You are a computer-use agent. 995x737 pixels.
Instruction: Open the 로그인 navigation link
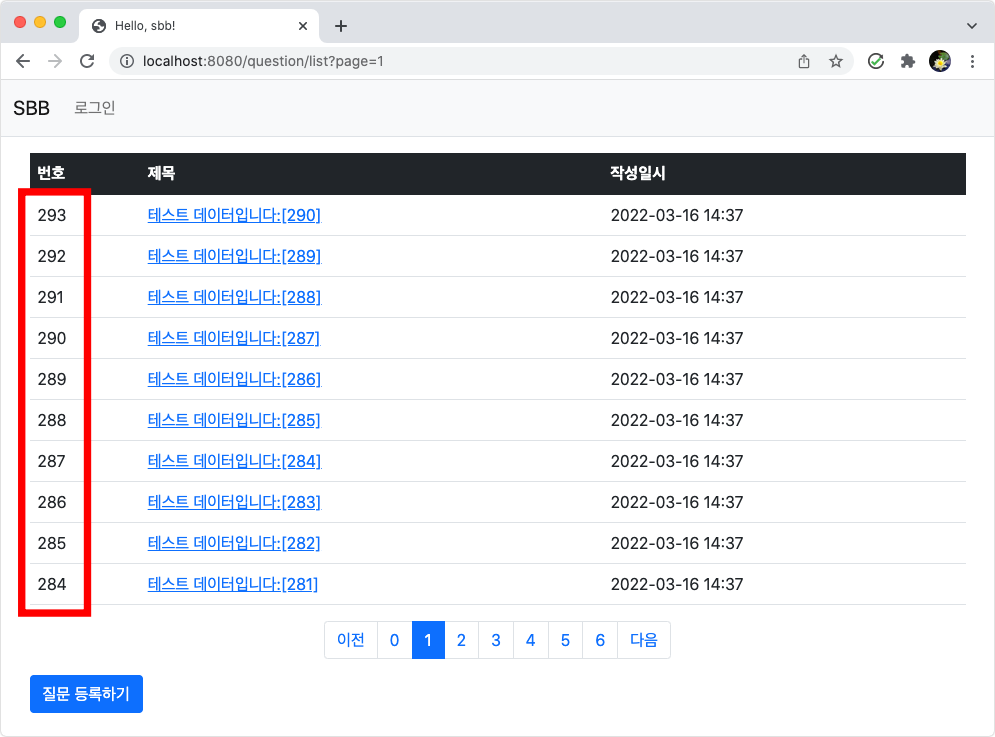click(x=95, y=108)
